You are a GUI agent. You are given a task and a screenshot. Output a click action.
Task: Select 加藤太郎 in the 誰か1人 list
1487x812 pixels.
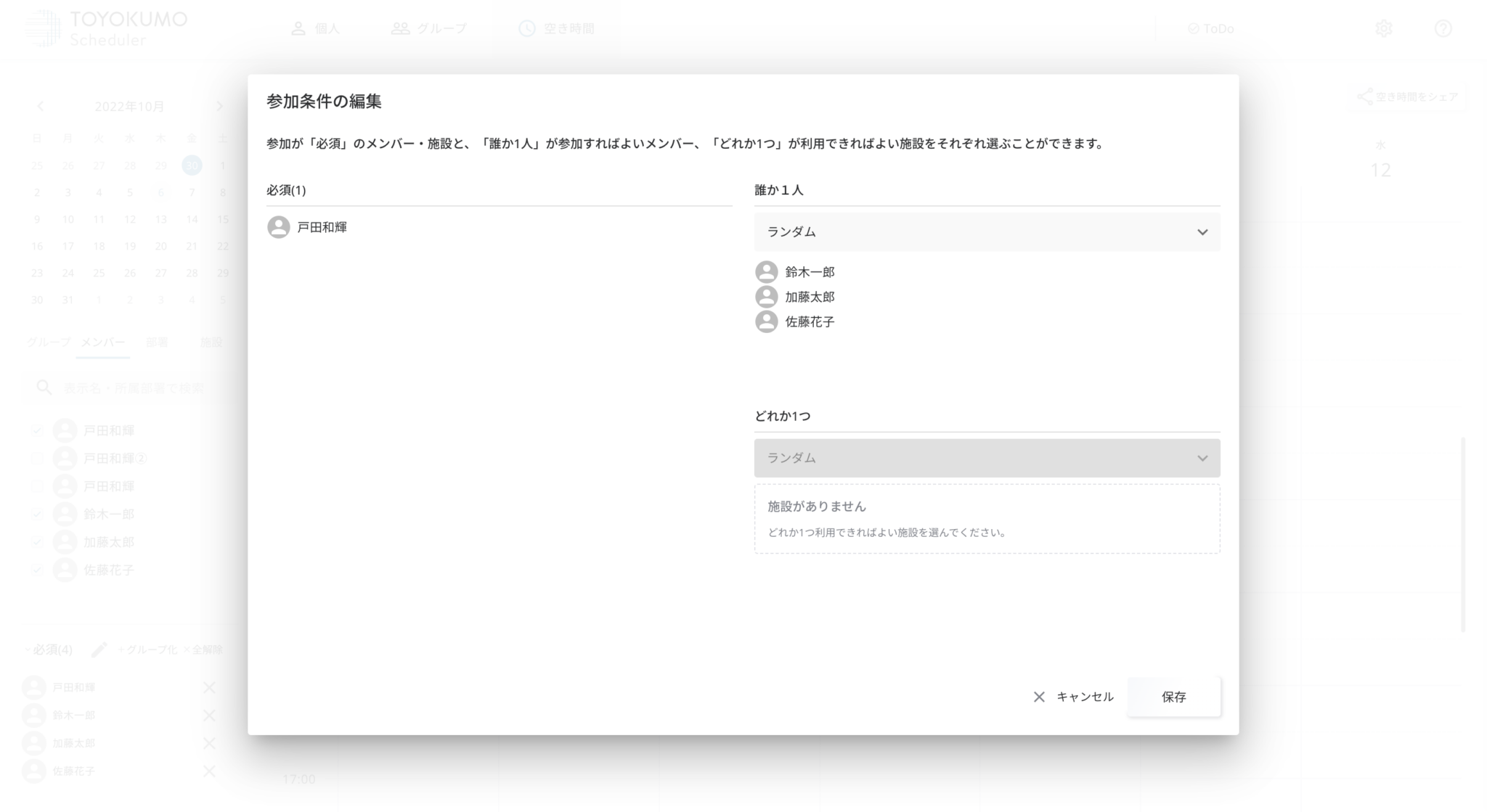(809, 297)
